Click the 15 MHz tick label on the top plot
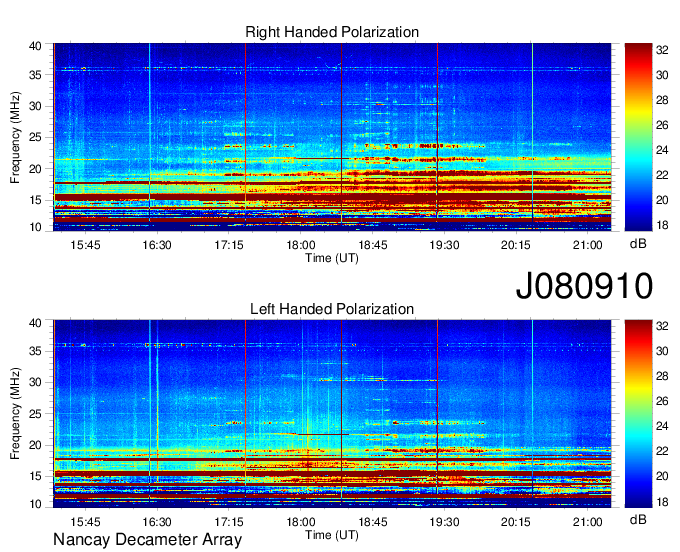Viewport: 680px width, 552px height. click(x=35, y=200)
